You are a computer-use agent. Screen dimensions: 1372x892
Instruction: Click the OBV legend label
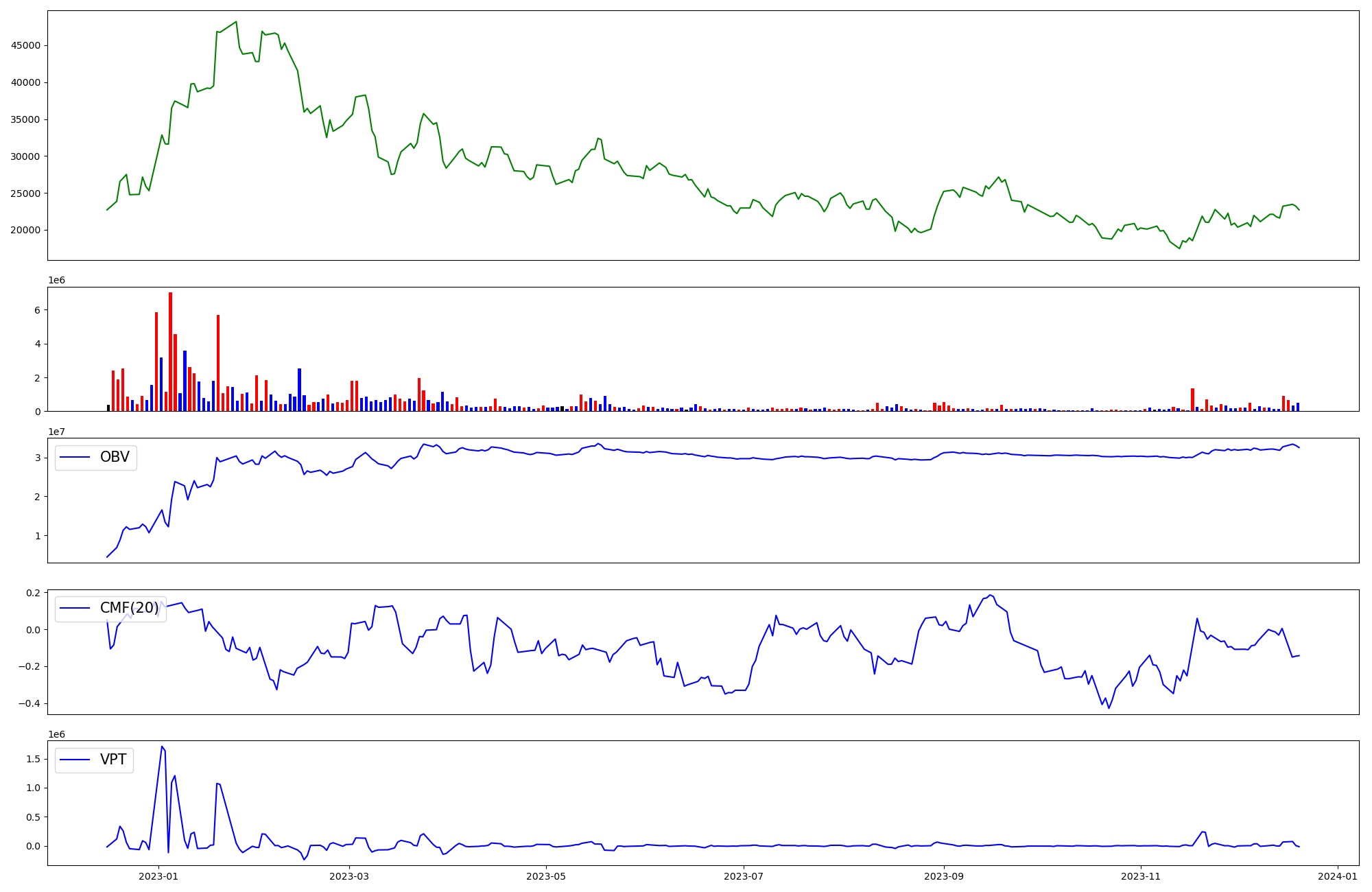(x=115, y=457)
